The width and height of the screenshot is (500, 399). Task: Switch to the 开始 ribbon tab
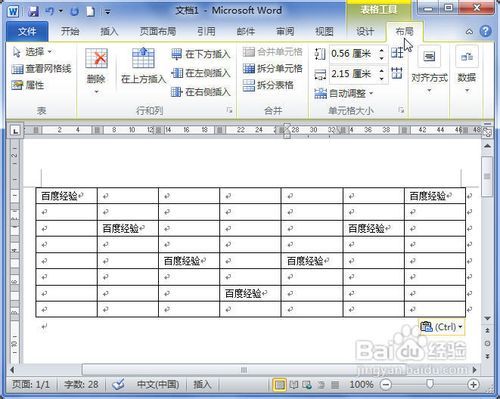70,32
